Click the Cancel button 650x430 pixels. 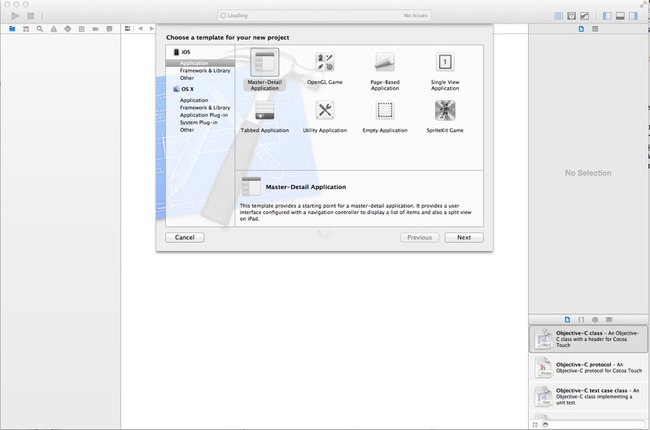pos(184,237)
